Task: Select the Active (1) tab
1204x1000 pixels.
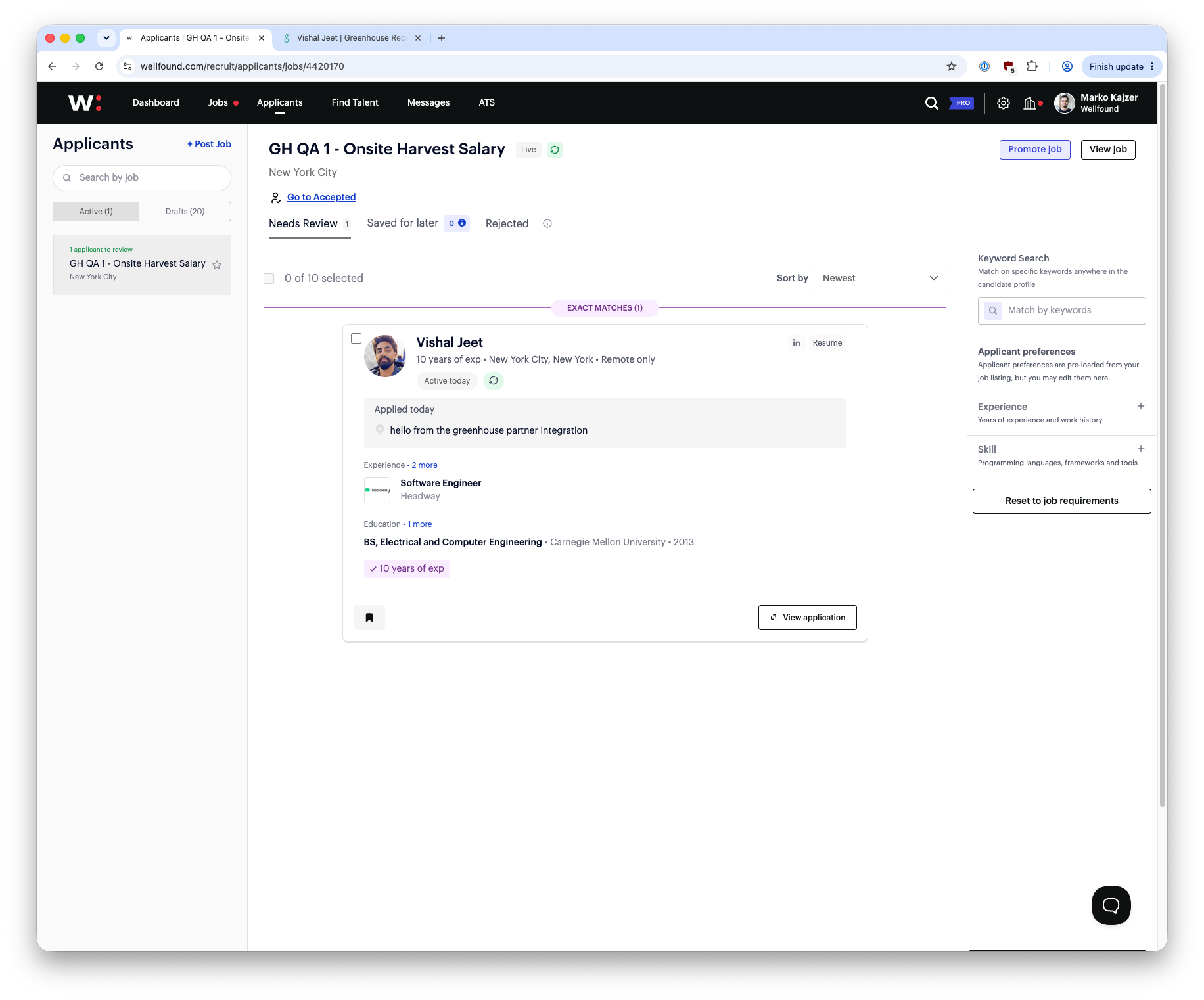Action: 96,212
